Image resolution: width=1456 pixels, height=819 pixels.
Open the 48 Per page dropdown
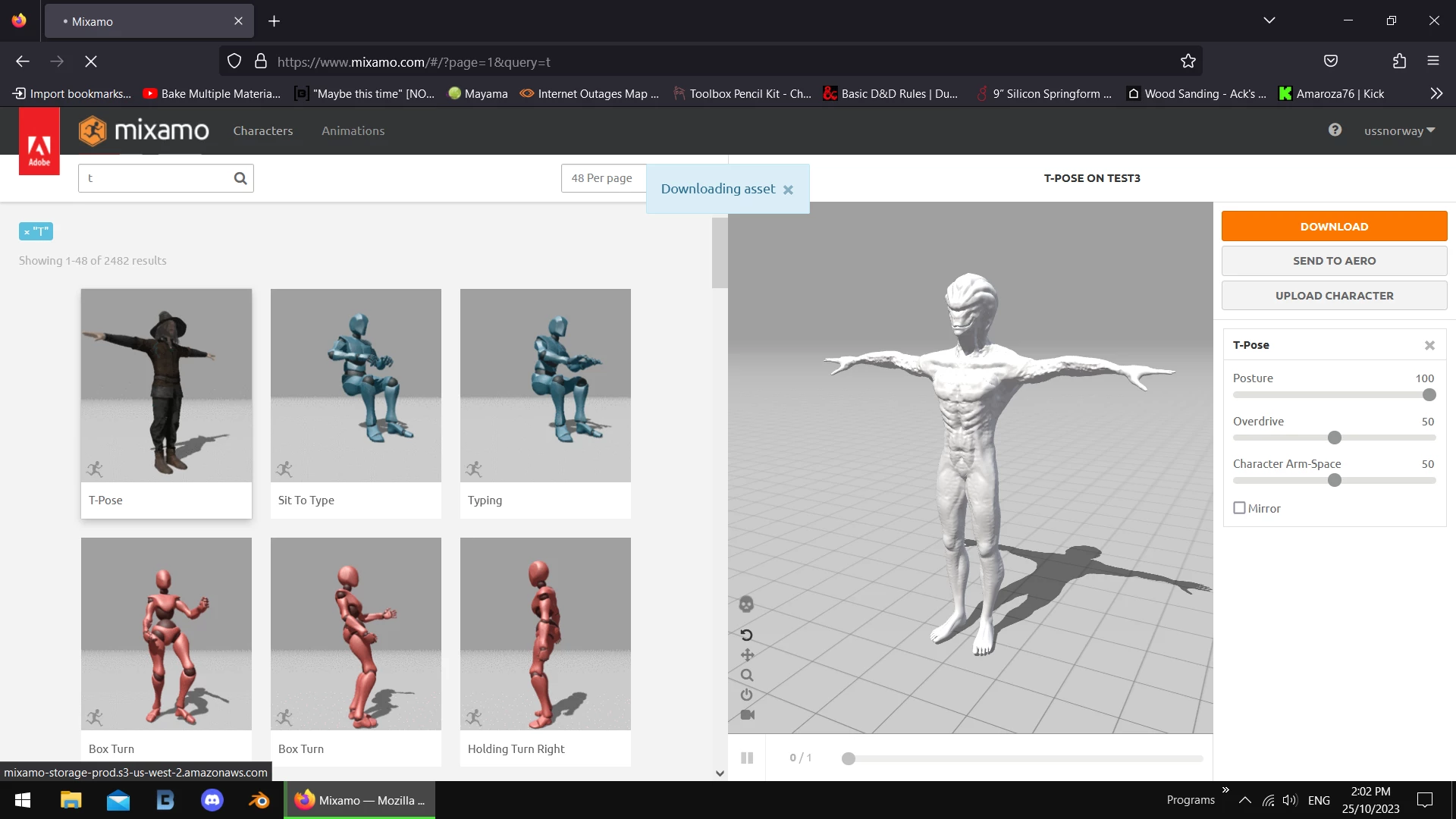coord(602,178)
